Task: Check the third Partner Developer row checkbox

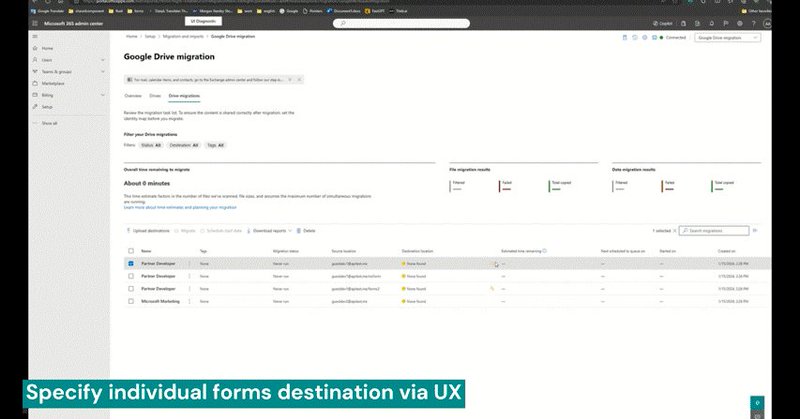Action: pyautogui.click(x=131, y=289)
